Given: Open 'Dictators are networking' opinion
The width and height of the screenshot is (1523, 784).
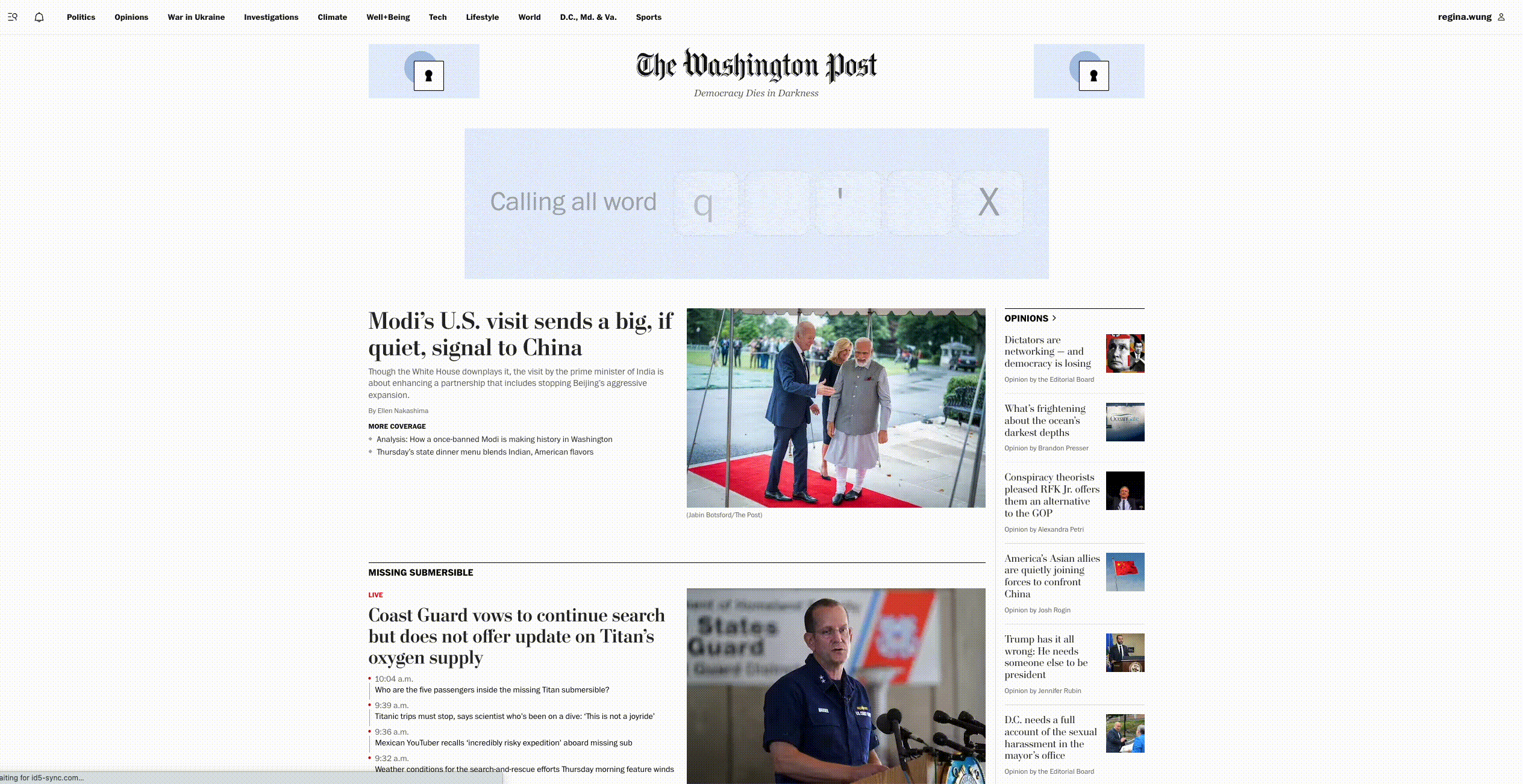Looking at the screenshot, I should [x=1048, y=352].
